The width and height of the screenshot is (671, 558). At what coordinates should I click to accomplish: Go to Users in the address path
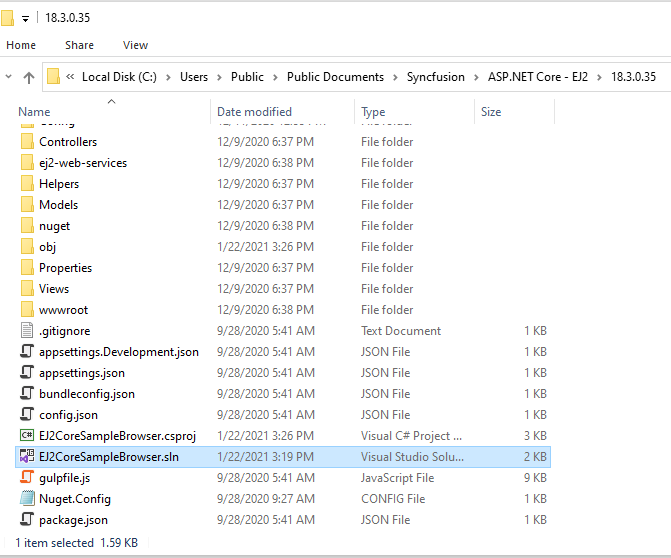pos(194,77)
